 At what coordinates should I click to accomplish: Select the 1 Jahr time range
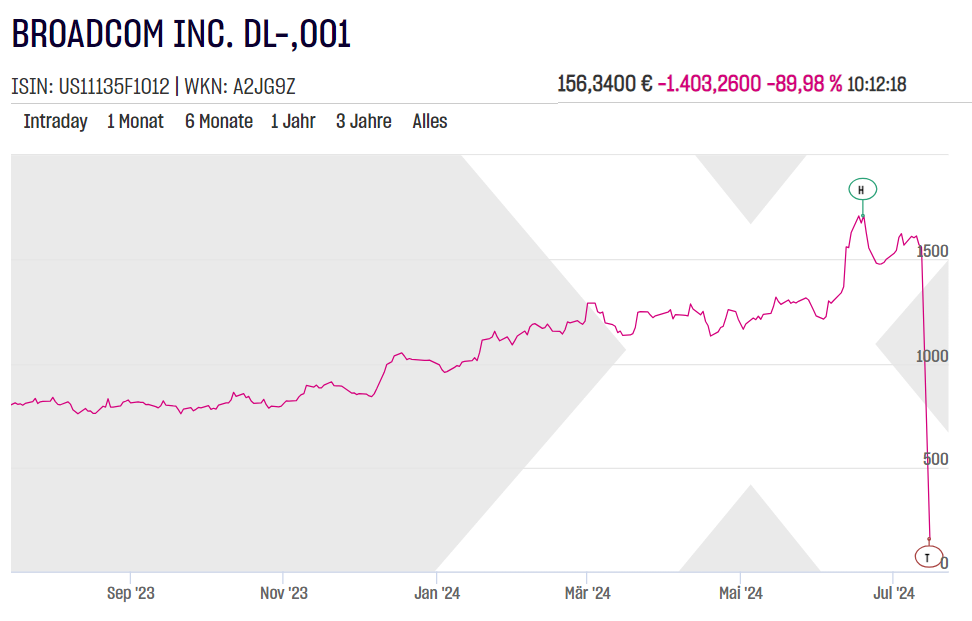tap(293, 122)
